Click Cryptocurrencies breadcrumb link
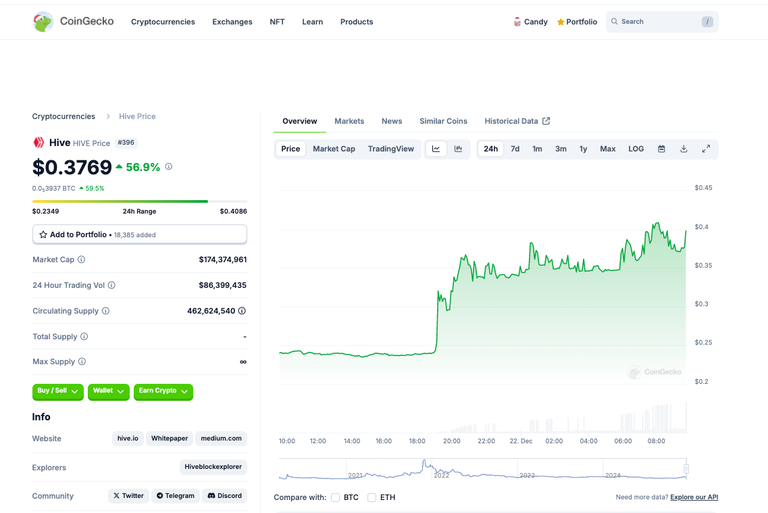This screenshot has height=513, width=768. point(64,117)
